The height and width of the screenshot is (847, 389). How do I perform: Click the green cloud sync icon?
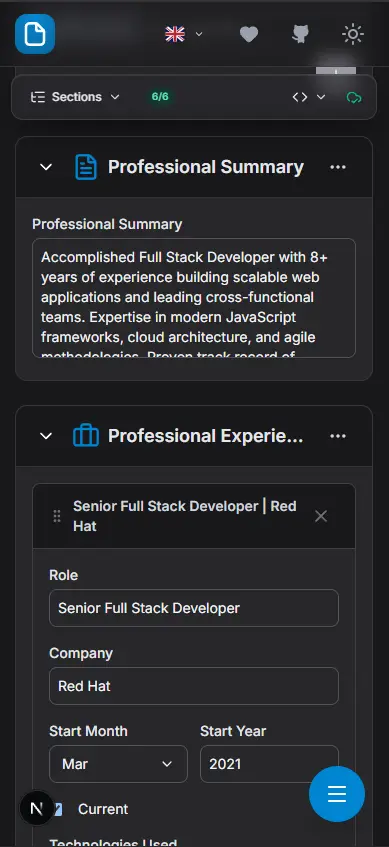(354, 97)
